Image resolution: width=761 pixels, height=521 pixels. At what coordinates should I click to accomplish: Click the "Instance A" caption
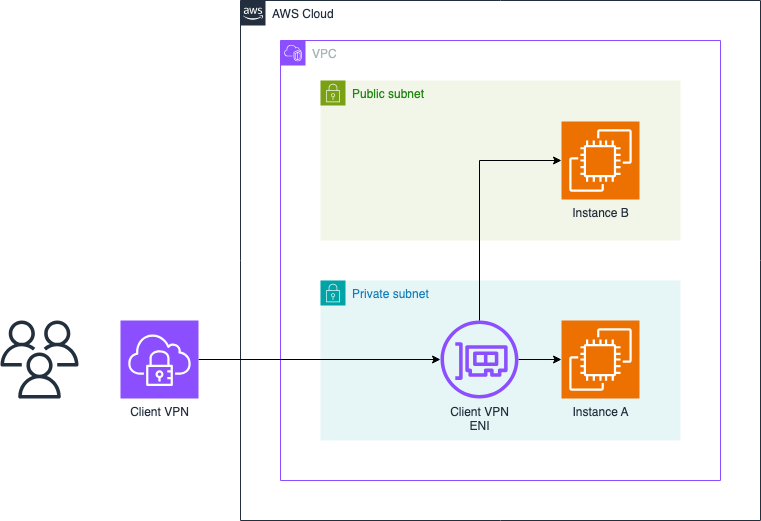[x=600, y=412]
